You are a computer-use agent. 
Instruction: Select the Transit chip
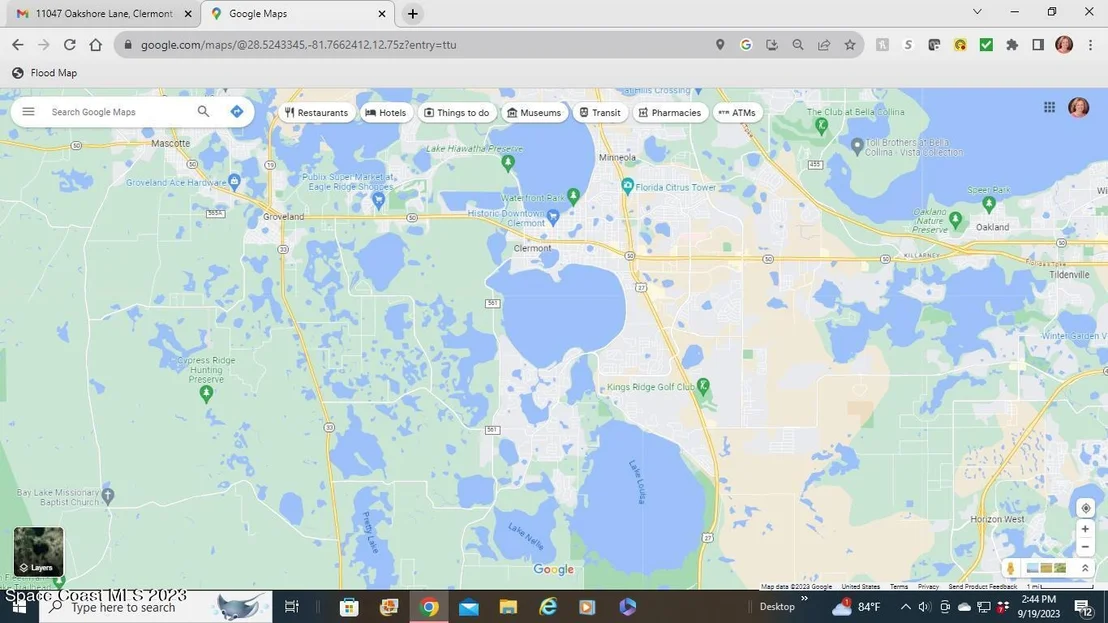[600, 112]
